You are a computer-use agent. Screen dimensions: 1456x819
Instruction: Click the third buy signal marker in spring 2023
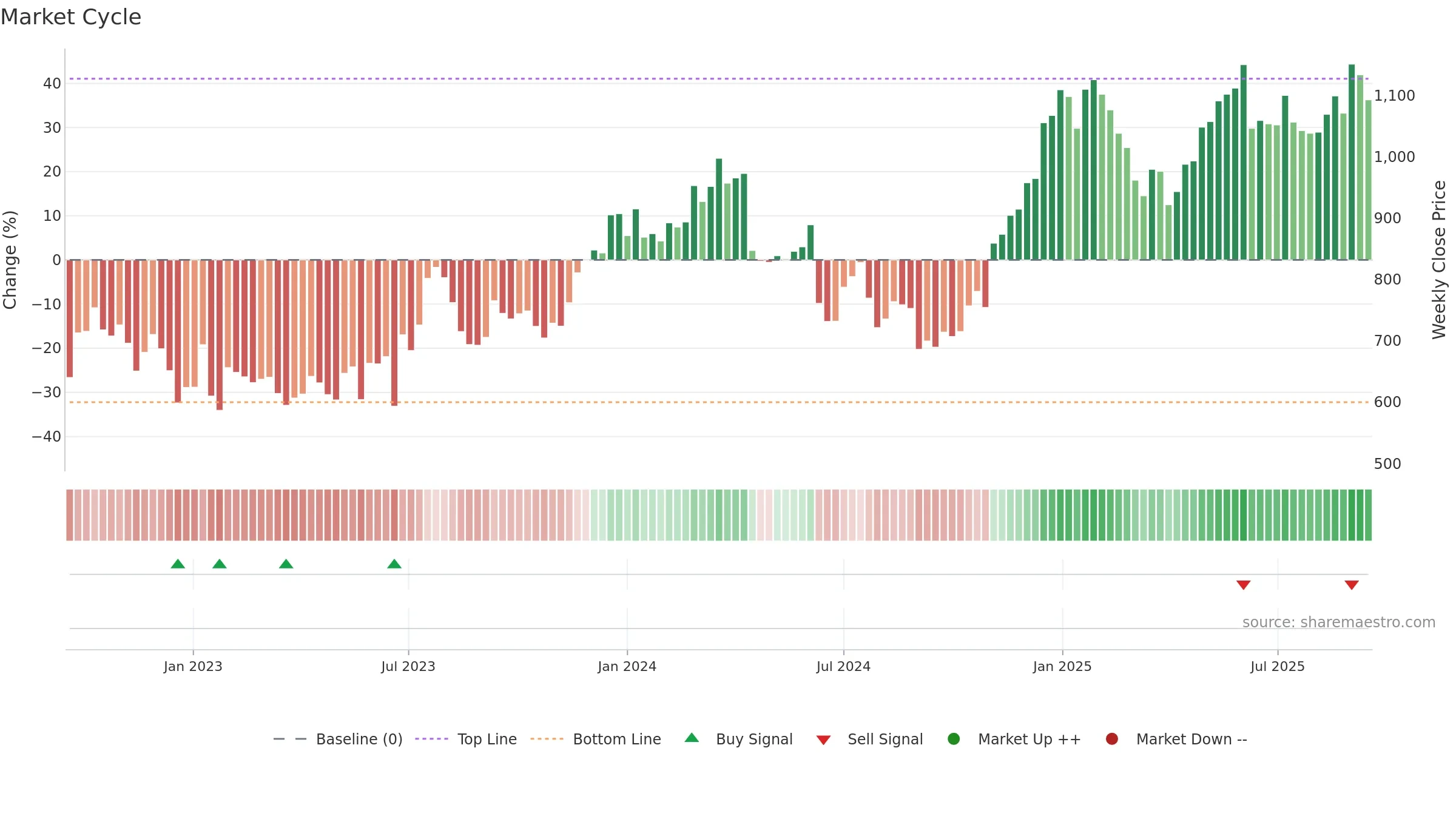pos(286,564)
